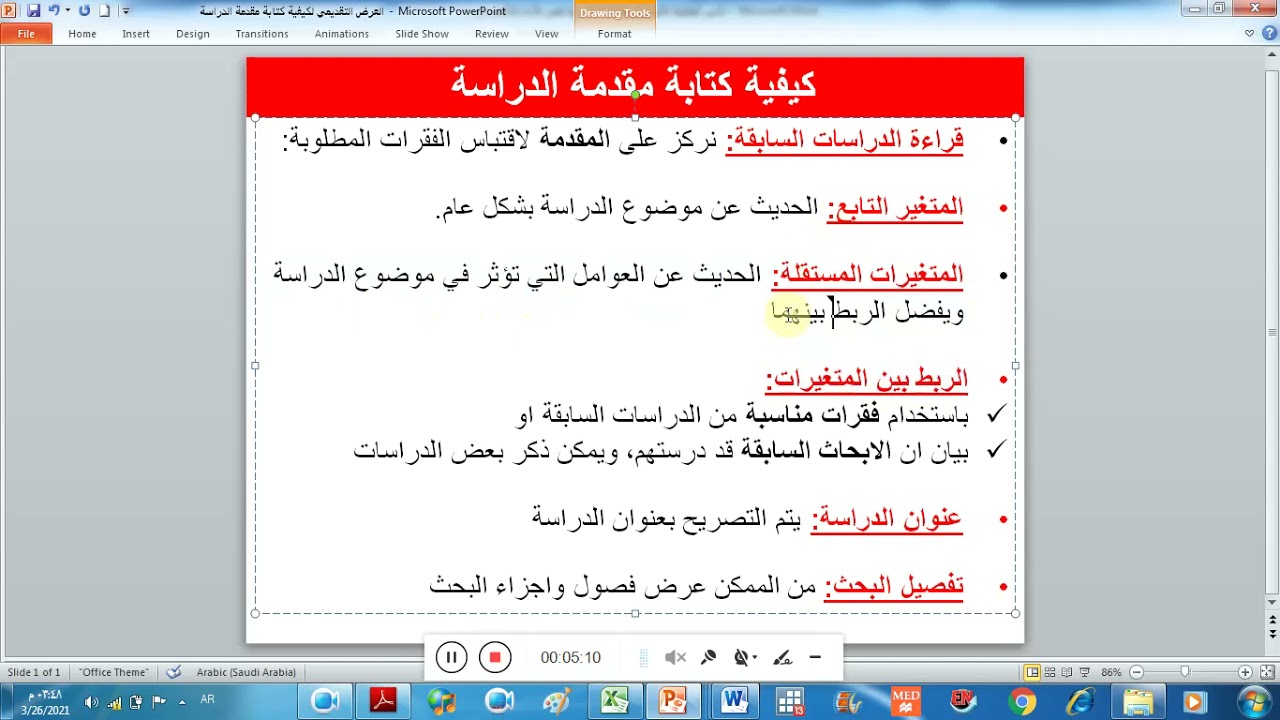Create a new presentation from Quick Access
1280x720 pixels.
(x=104, y=11)
